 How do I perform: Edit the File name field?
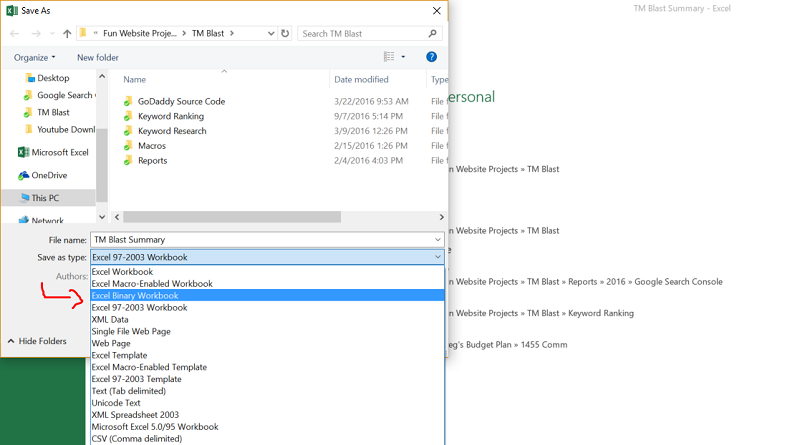point(261,240)
